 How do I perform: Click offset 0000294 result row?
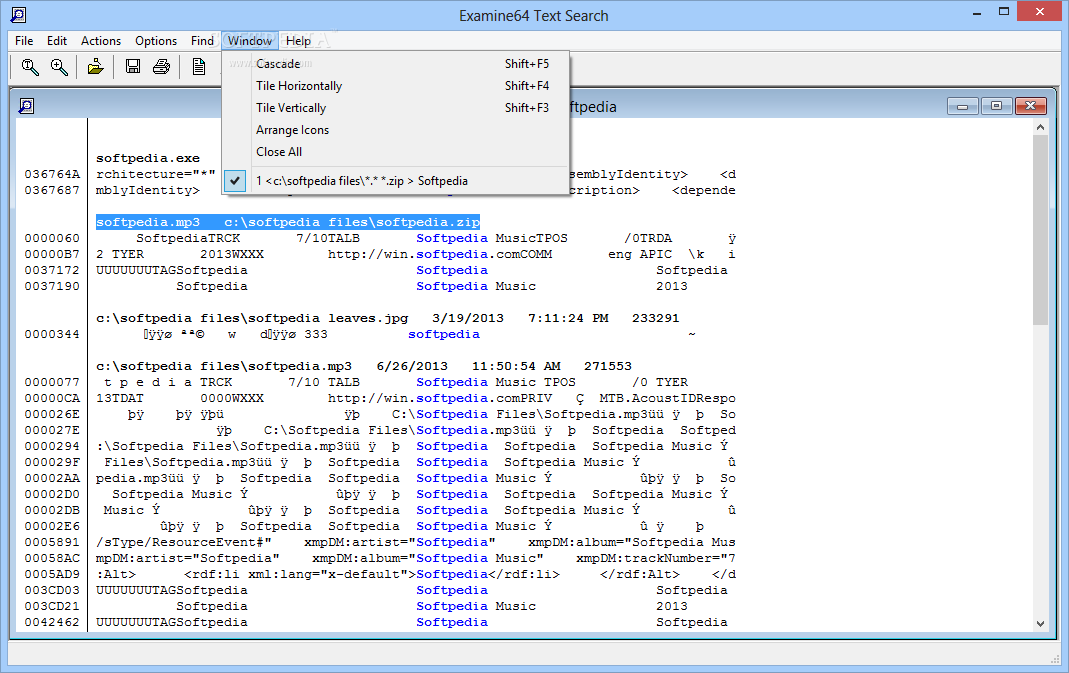pyautogui.click(x=52, y=447)
